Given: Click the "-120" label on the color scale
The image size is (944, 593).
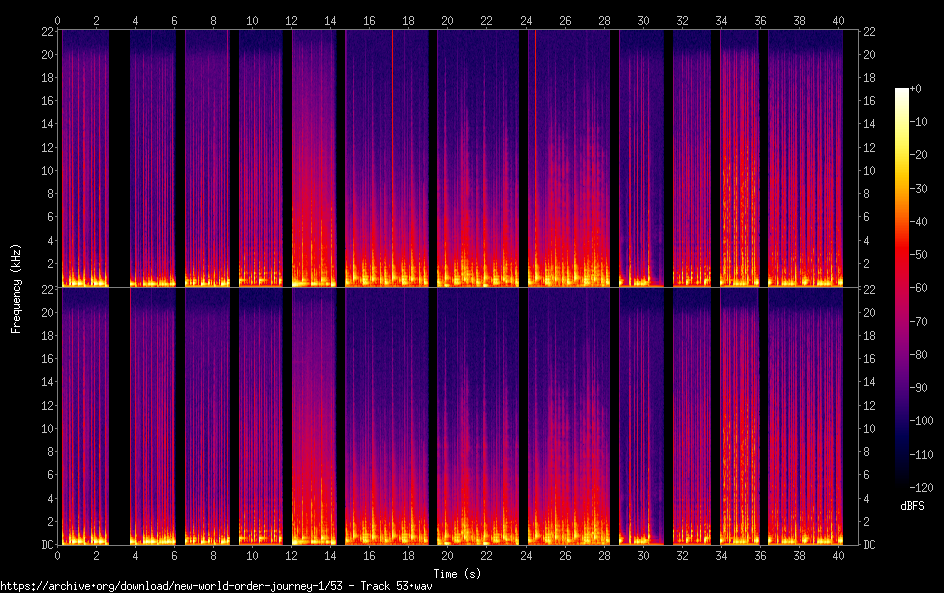Looking at the screenshot, I should click(x=920, y=489).
